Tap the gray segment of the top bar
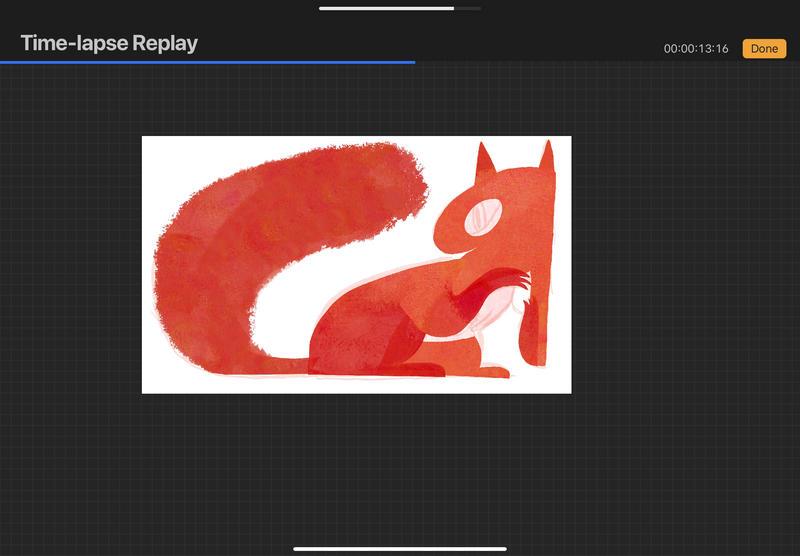The height and width of the screenshot is (556, 800). pyautogui.click(x=468, y=8)
